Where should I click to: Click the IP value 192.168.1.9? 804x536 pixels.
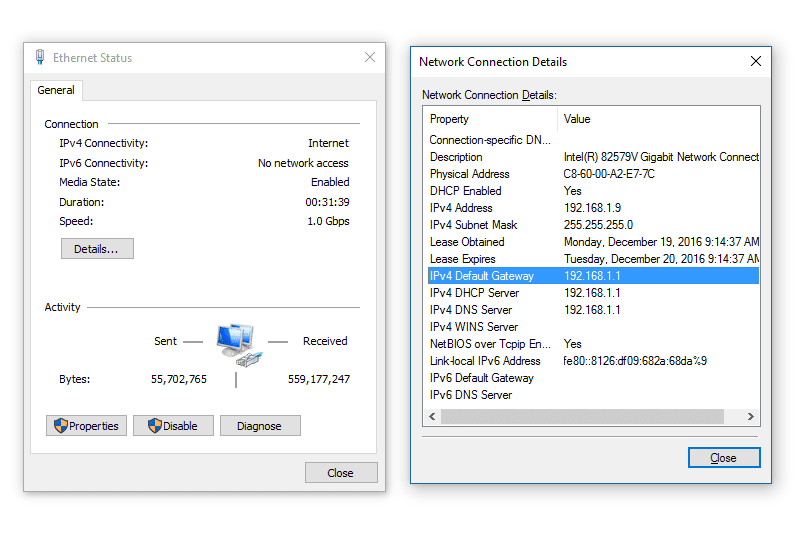pyautogui.click(x=592, y=208)
